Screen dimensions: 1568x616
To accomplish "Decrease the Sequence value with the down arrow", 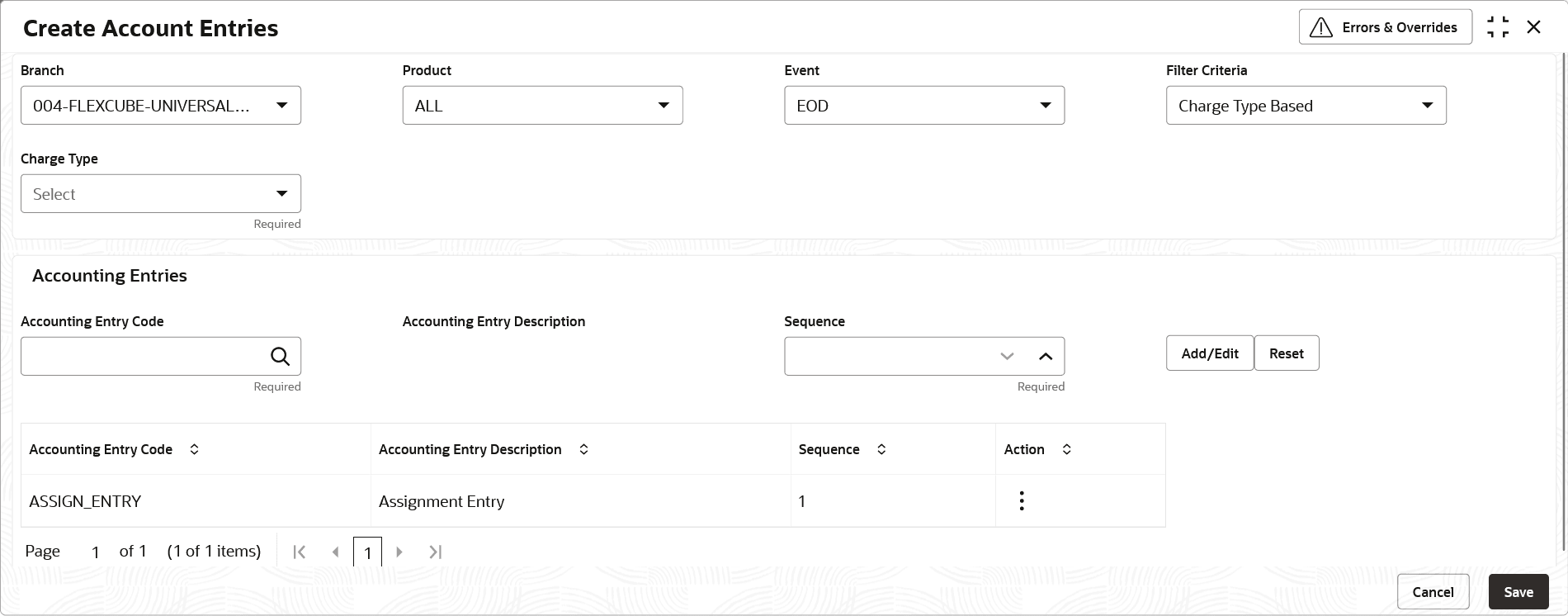I will coord(1007,357).
